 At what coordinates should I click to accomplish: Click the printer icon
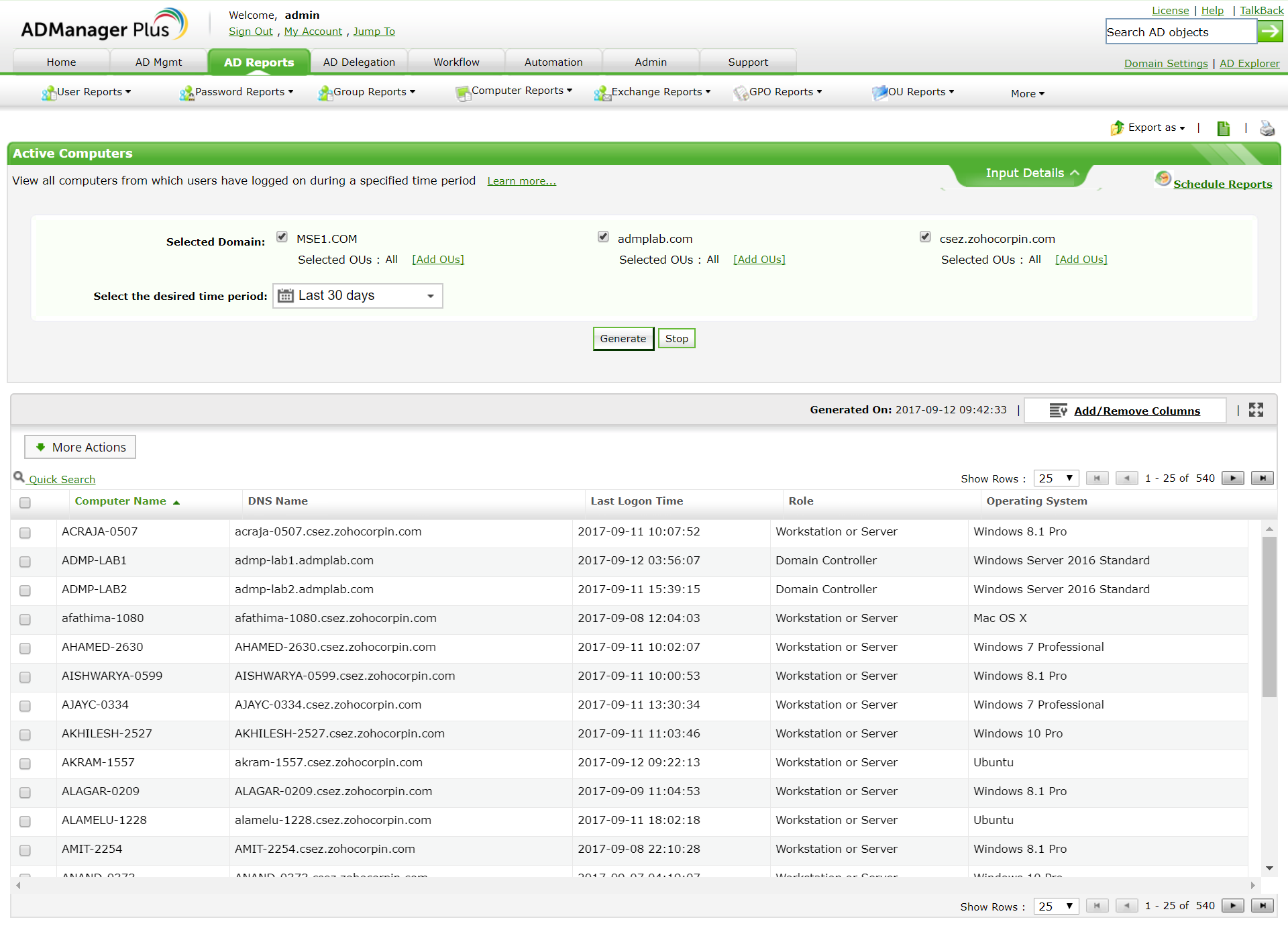[x=1267, y=128]
